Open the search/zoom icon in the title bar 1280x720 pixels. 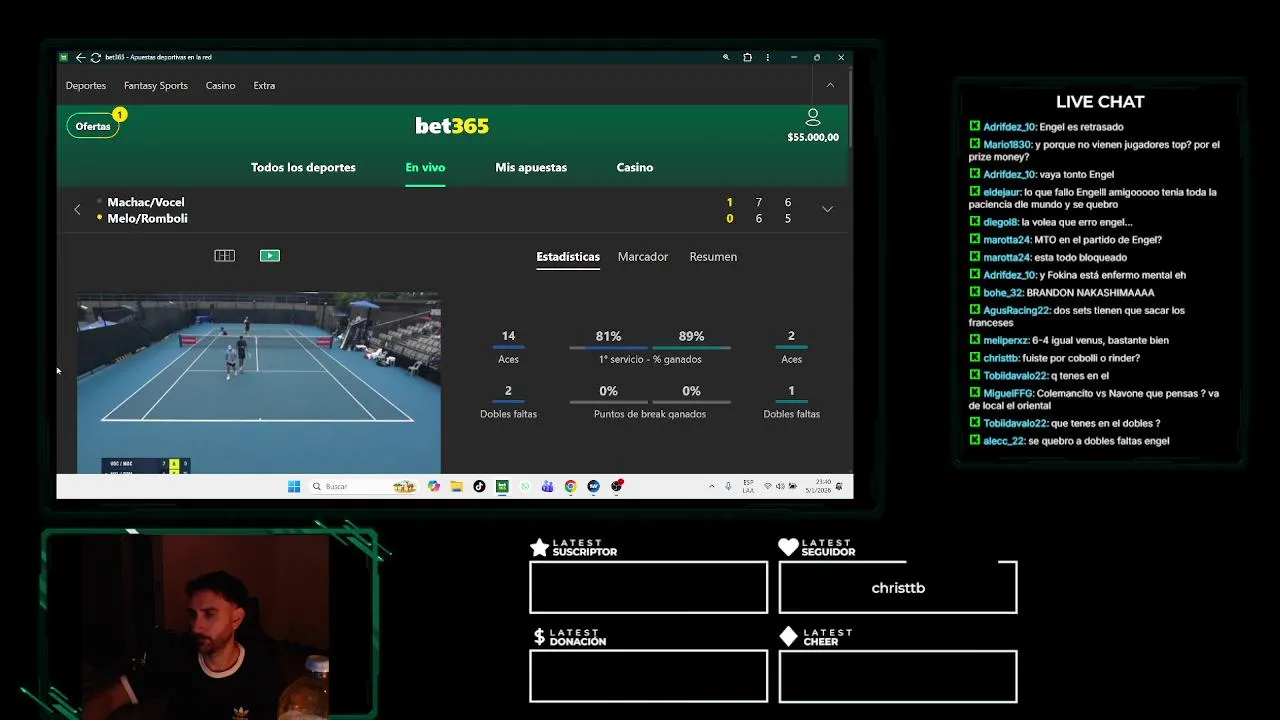point(726,57)
